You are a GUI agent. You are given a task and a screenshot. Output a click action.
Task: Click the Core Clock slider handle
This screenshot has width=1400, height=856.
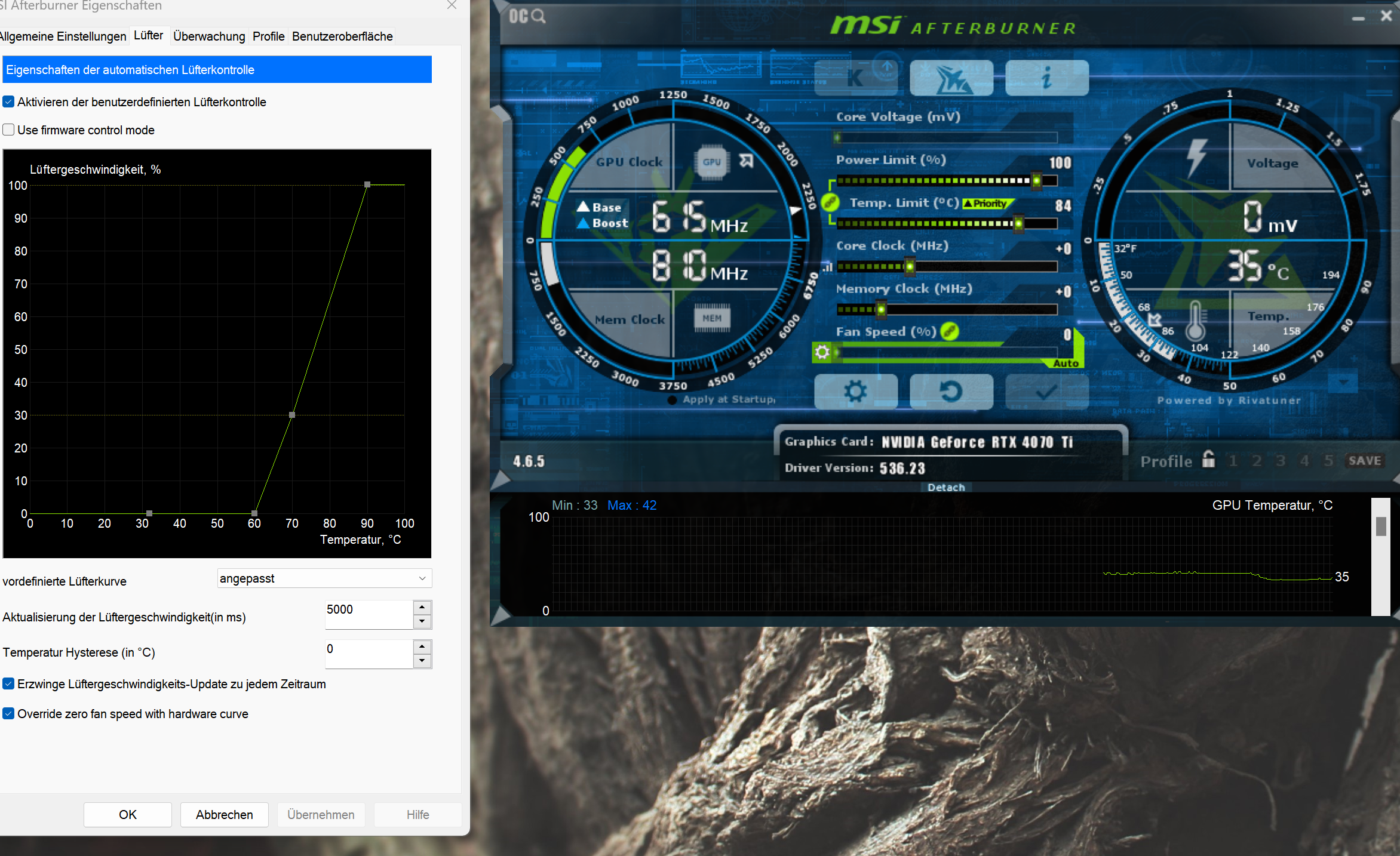pos(910,266)
